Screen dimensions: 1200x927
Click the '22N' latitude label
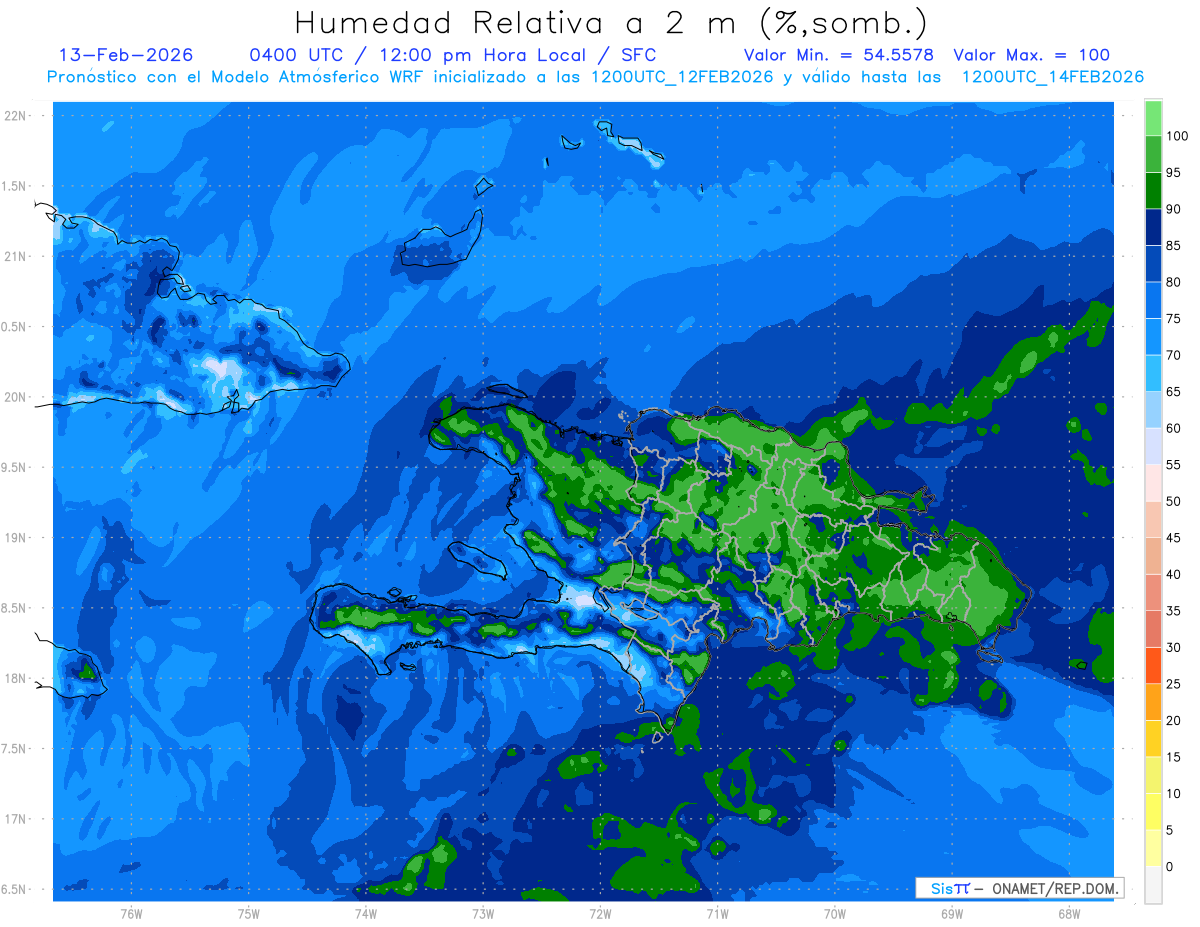tap(14, 116)
